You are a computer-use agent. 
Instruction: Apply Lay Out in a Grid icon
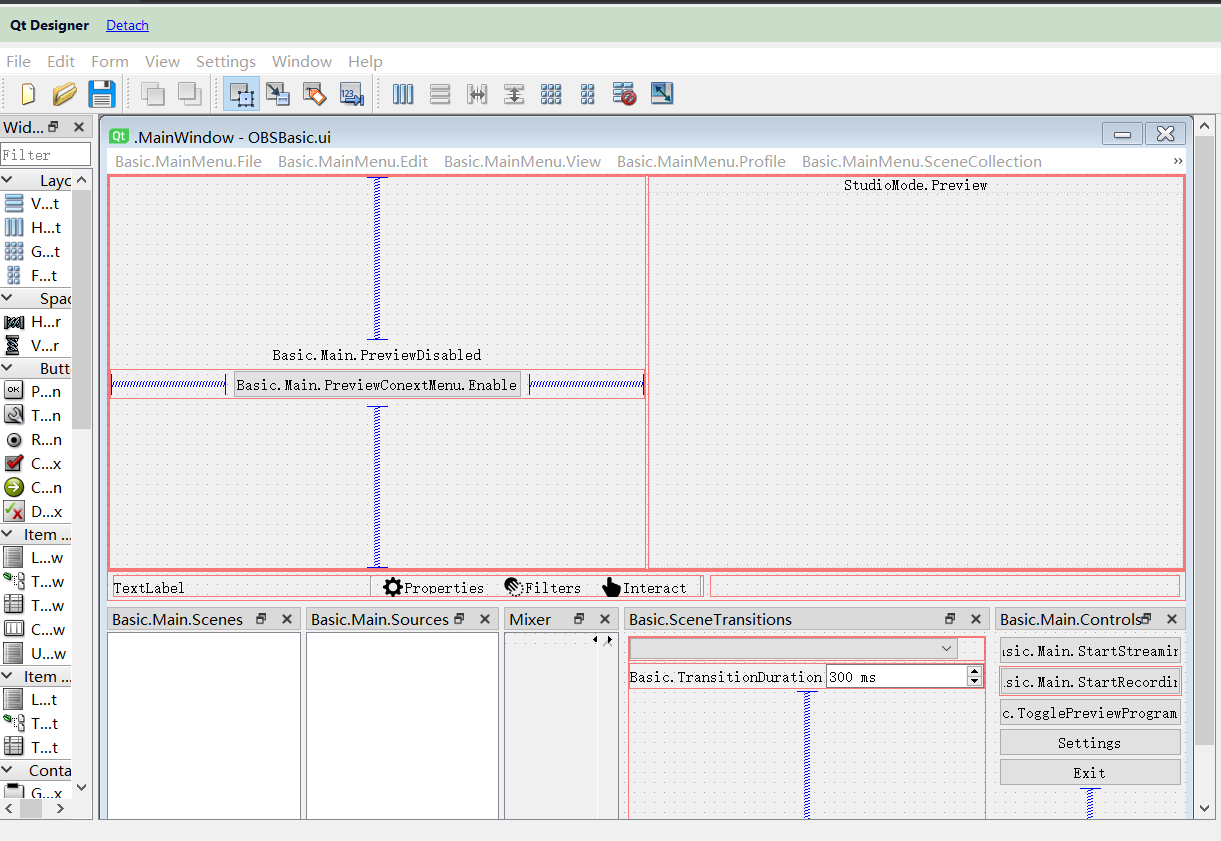point(551,94)
